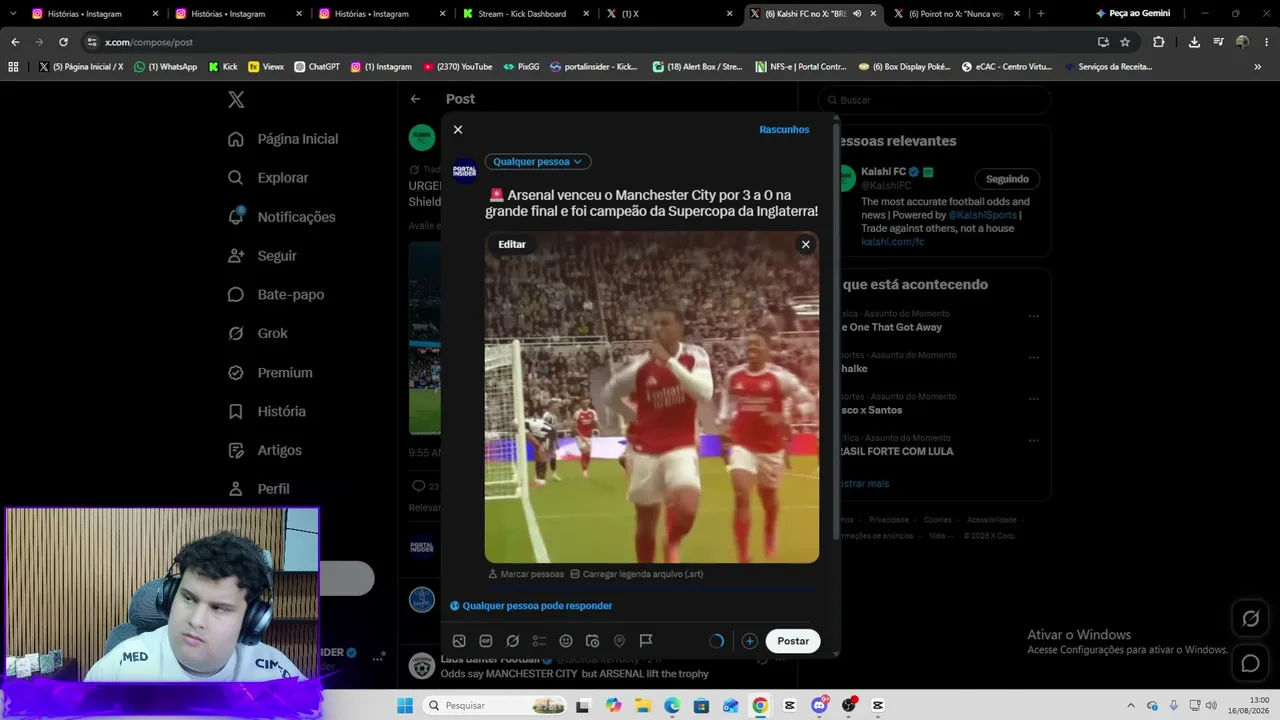Viewport: 1280px width, 720px height.
Task: Add a poll to the post
Action: click(x=539, y=641)
